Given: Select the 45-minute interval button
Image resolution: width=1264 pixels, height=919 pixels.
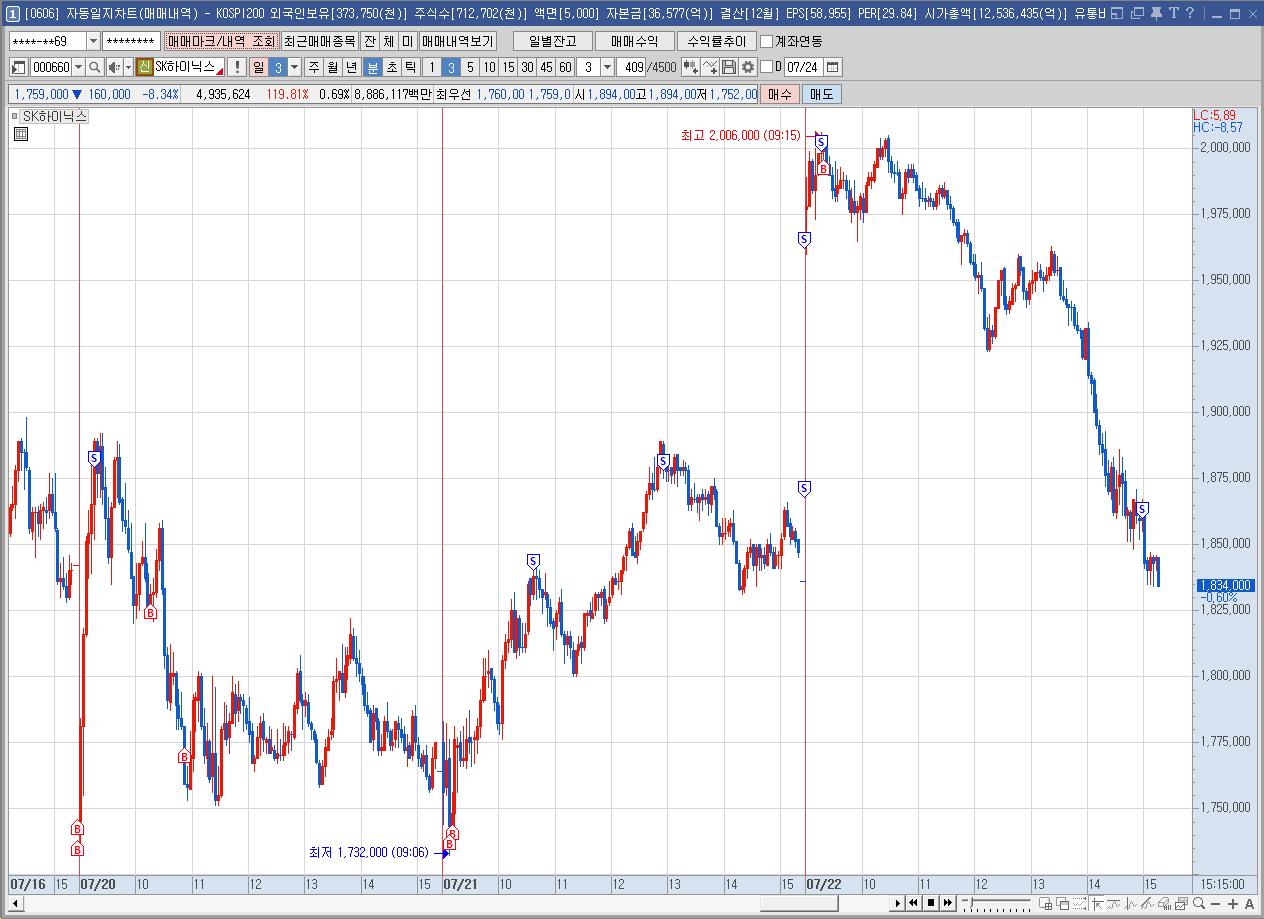Looking at the screenshot, I should point(546,67).
